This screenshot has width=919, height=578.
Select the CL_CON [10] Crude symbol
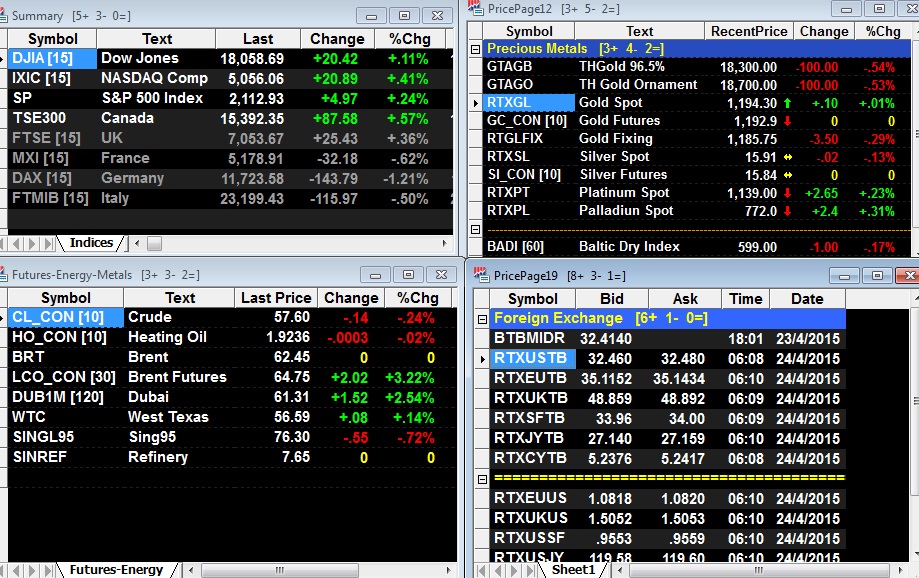[x=66, y=317]
